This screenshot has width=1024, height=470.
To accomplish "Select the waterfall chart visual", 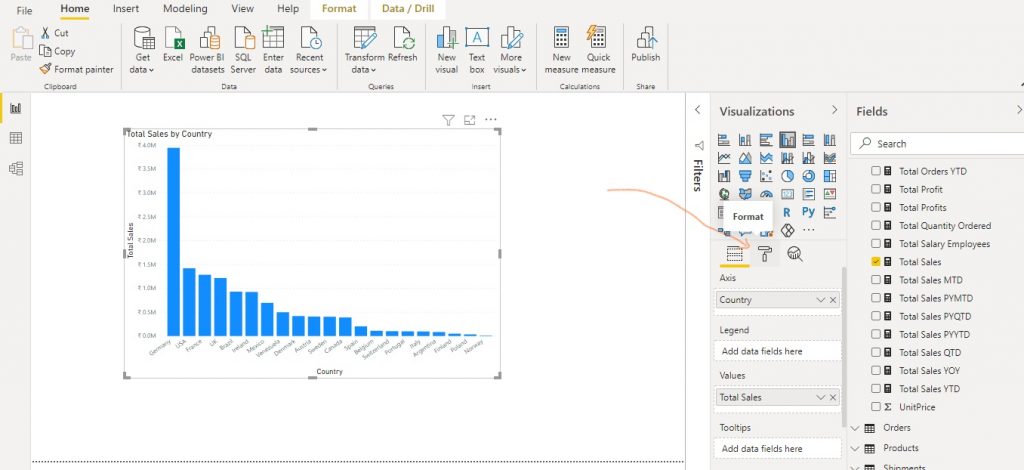I will pyautogui.click(x=724, y=176).
